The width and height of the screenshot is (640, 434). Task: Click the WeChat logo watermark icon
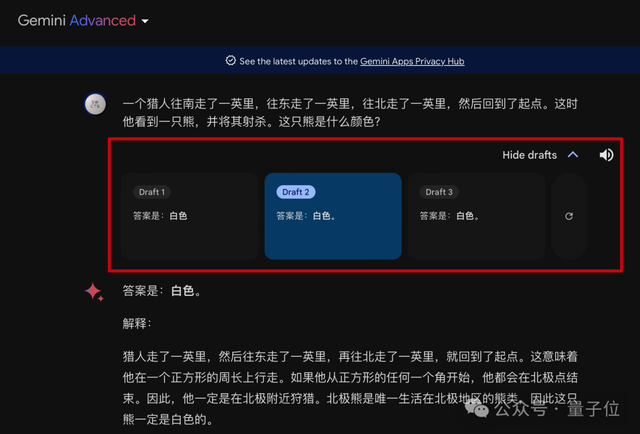pyautogui.click(x=476, y=408)
